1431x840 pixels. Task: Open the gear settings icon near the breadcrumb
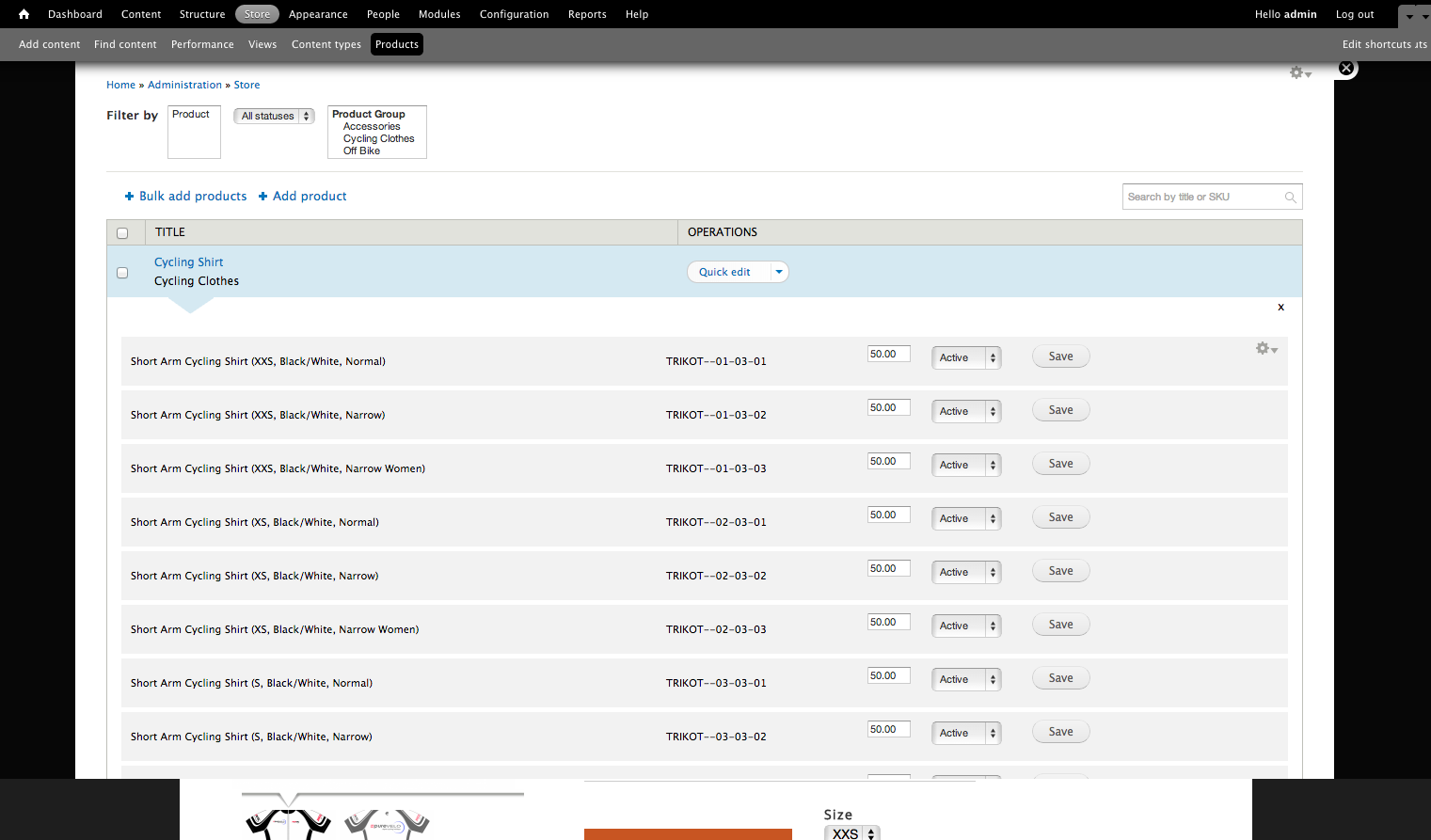1296,71
